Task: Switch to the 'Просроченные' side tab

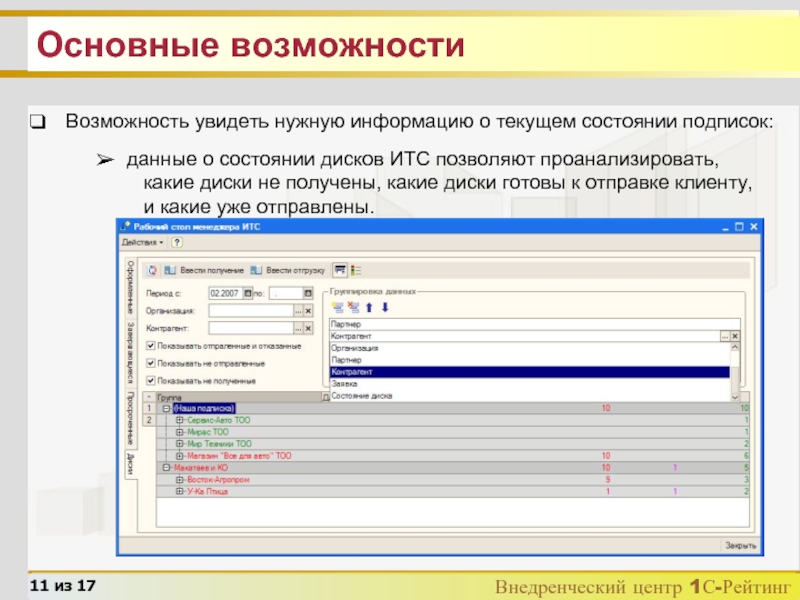Action: pyautogui.click(x=130, y=420)
